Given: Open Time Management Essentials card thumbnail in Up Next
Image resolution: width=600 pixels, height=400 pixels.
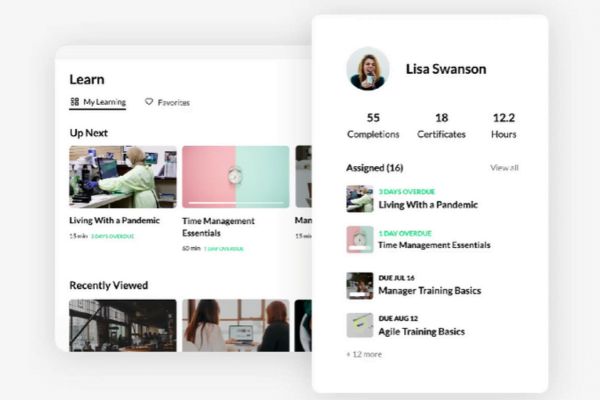Looking at the screenshot, I should click(x=236, y=177).
